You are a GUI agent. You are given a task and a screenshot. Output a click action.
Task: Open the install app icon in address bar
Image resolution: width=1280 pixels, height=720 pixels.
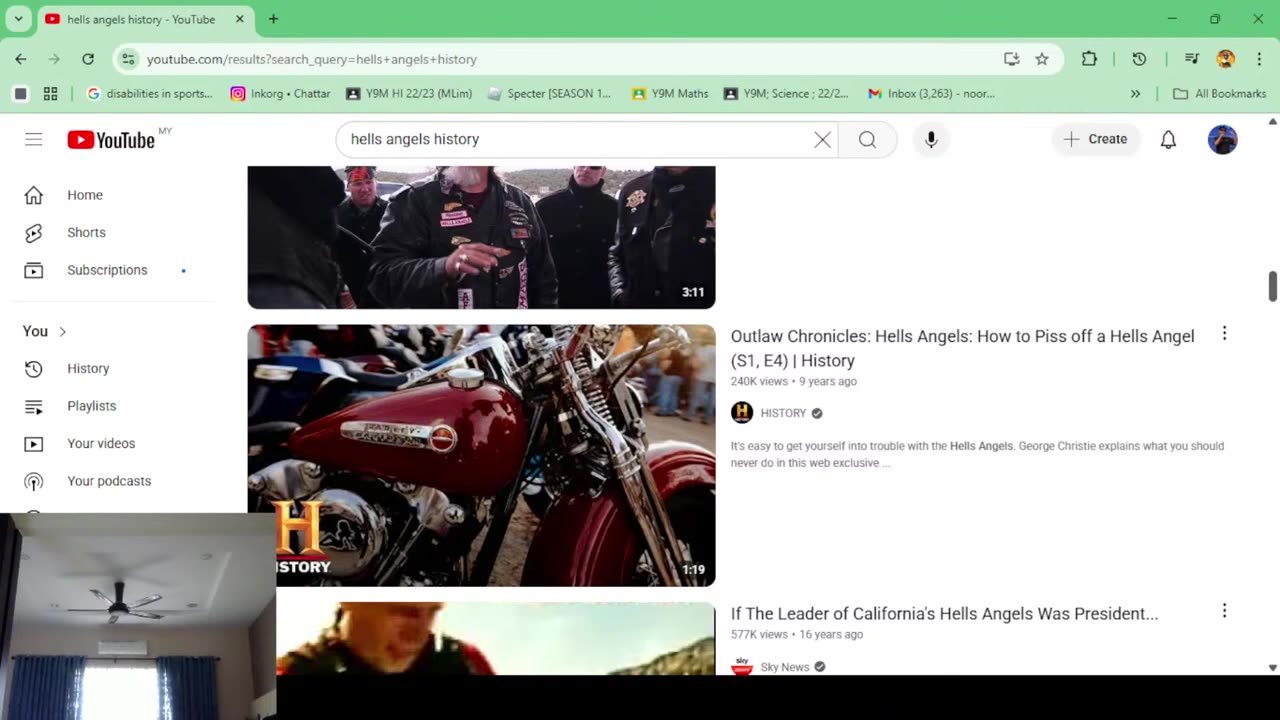pos(1012,59)
